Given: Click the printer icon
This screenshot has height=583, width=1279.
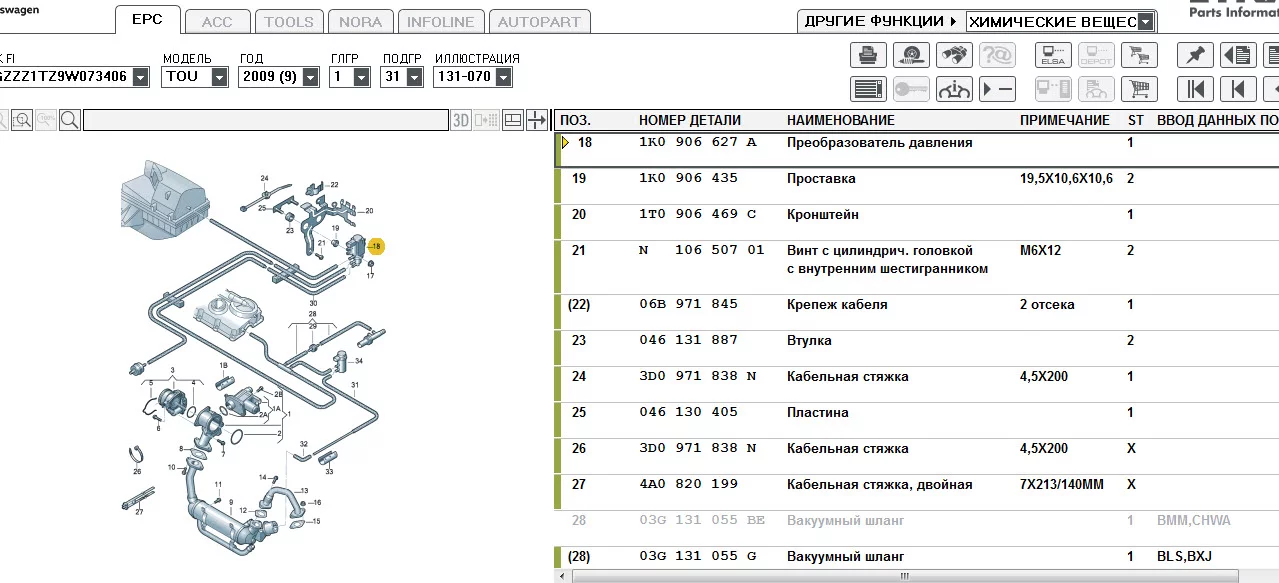Looking at the screenshot, I should coord(868,55).
